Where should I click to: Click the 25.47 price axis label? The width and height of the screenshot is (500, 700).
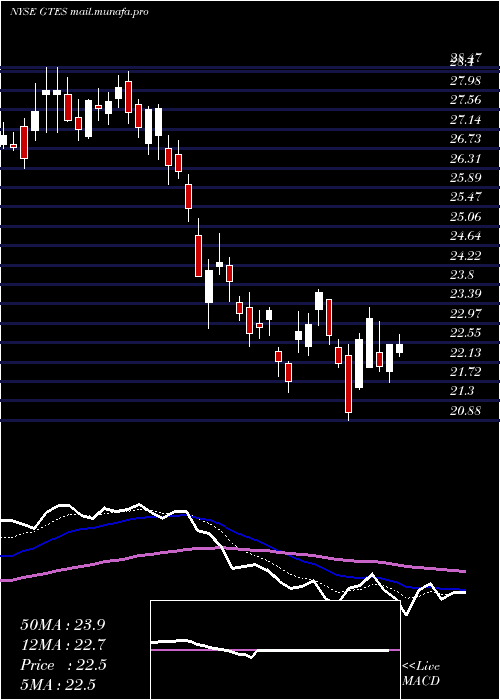click(x=466, y=198)
